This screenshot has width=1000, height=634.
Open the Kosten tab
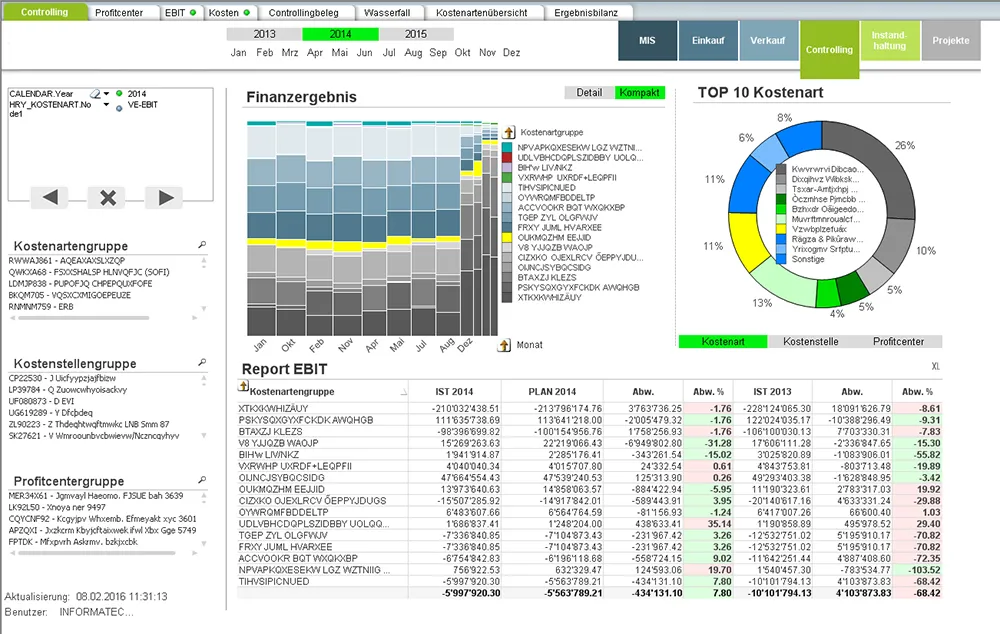pos(229,13)
